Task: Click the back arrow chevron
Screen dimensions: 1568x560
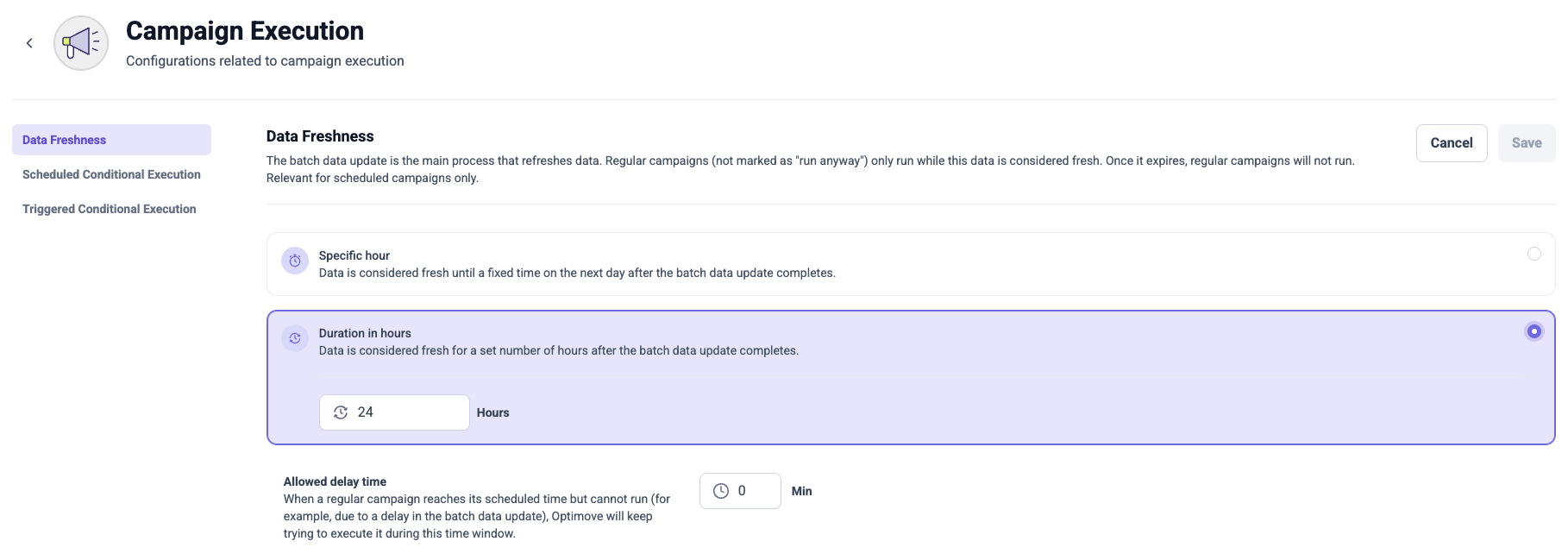Action: tap(29, 43)
